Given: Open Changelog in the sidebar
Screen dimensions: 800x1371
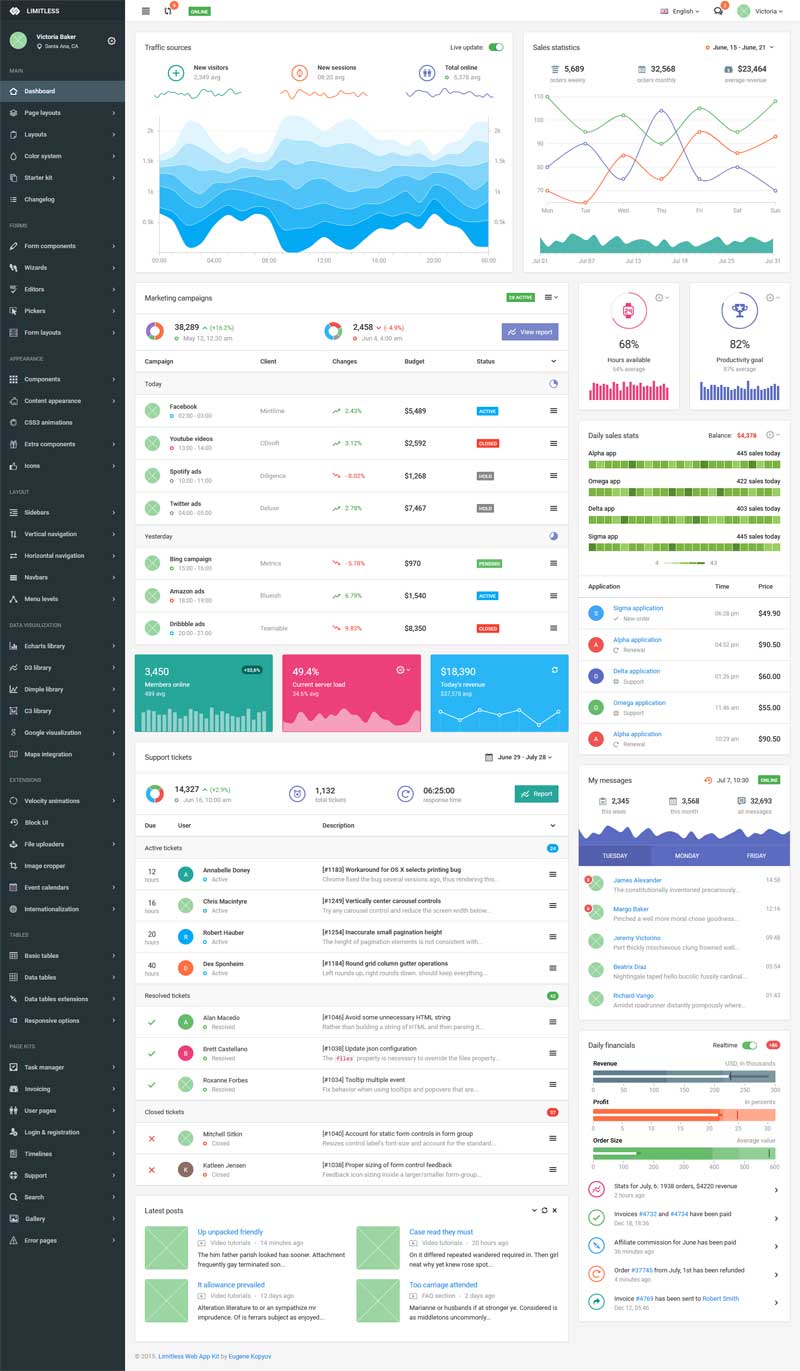Looking at the screenshot, I should tap(62, 199).
